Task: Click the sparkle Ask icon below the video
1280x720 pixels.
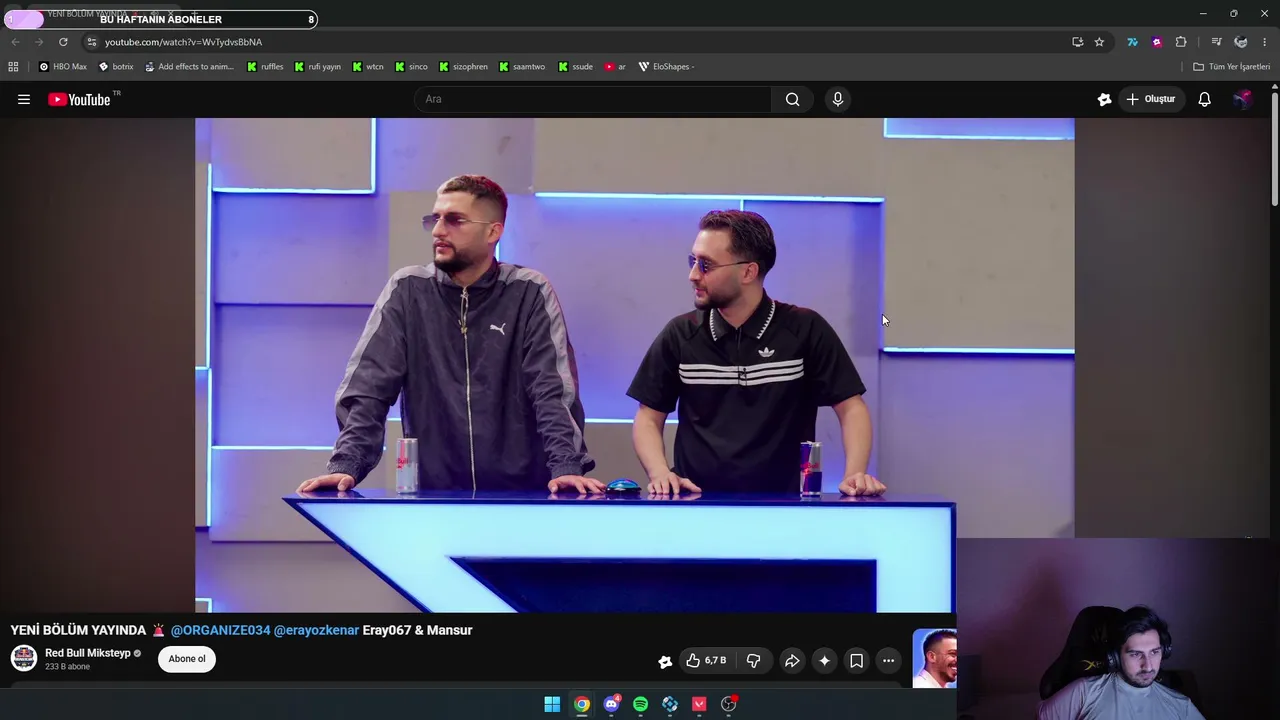Action: click(824, 660)
